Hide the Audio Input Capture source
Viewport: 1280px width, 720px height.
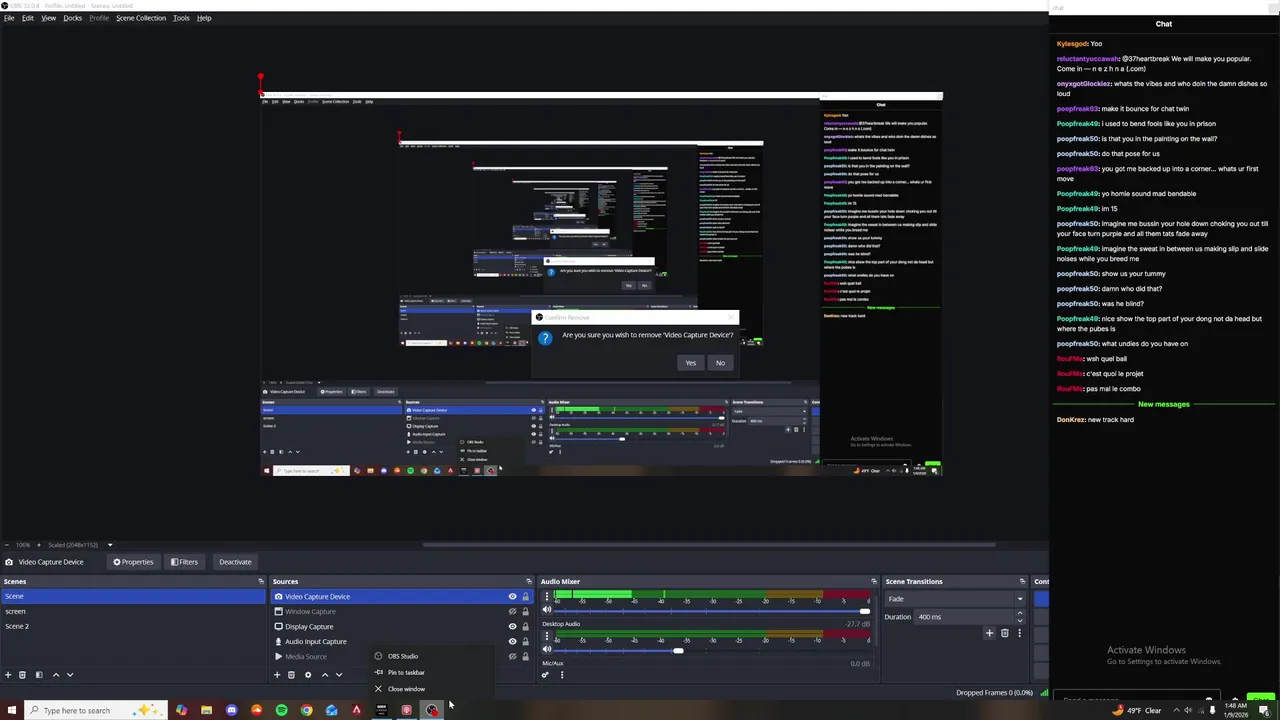pos(512,642)
